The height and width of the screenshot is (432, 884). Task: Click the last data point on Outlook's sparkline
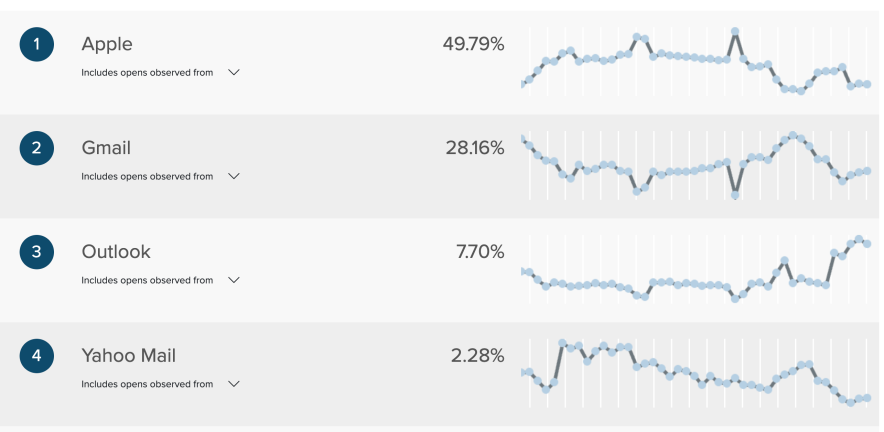867,244
